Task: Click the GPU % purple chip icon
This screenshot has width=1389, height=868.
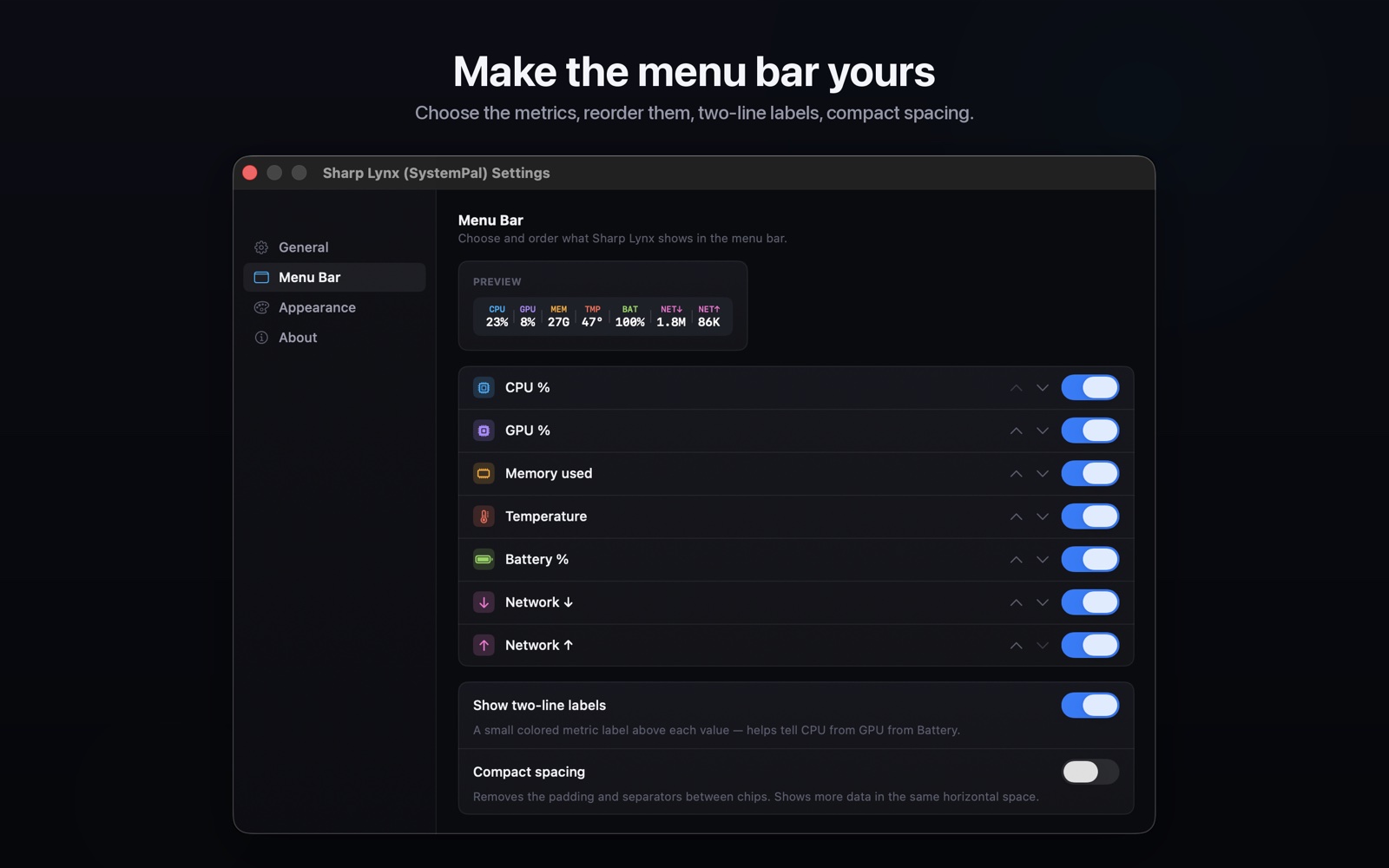Action: (484, 431)
